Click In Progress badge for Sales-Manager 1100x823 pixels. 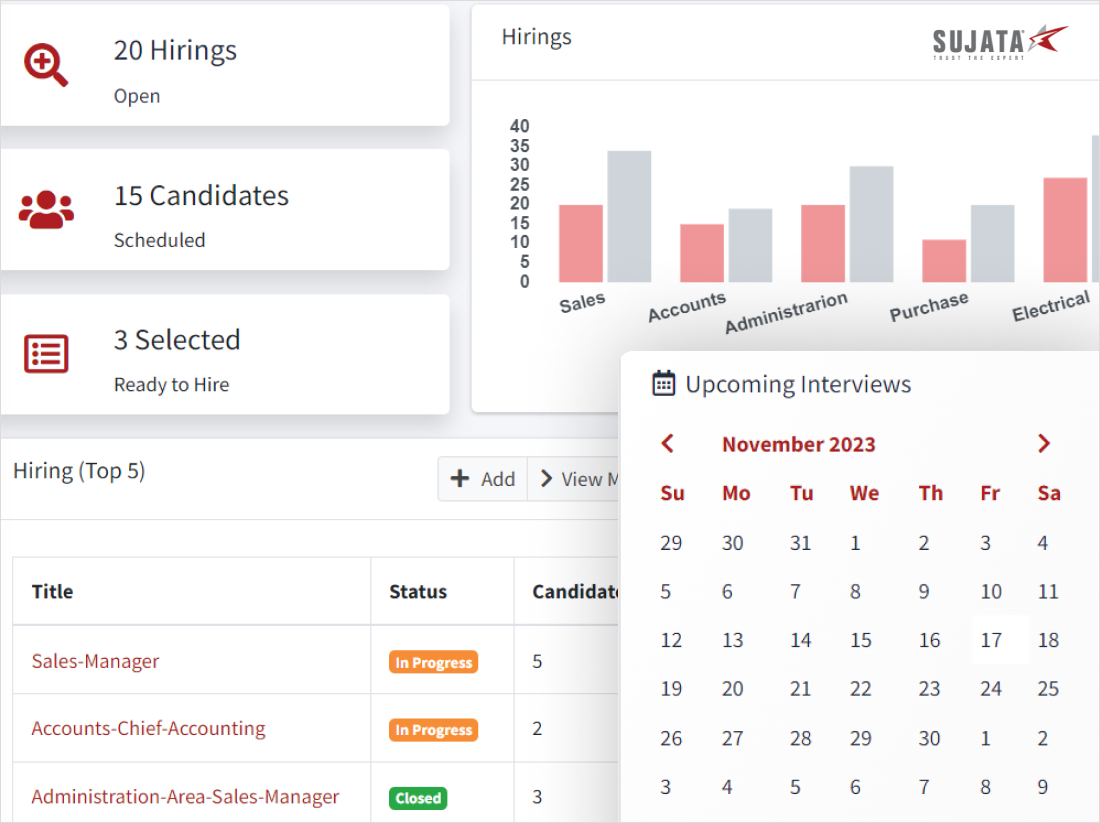coord(433,662)
